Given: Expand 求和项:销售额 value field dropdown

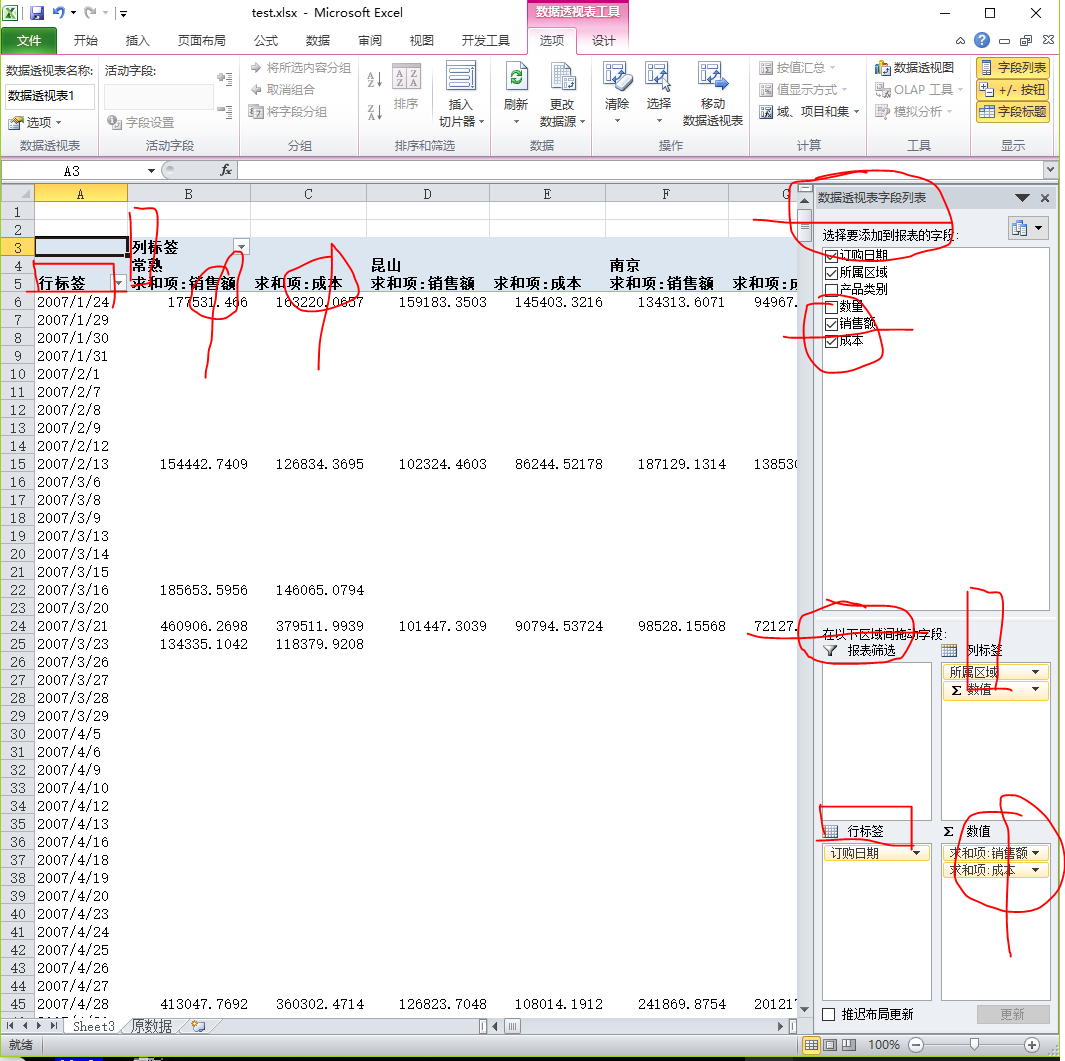Looking at the screenshot, I should (1036, 853).
